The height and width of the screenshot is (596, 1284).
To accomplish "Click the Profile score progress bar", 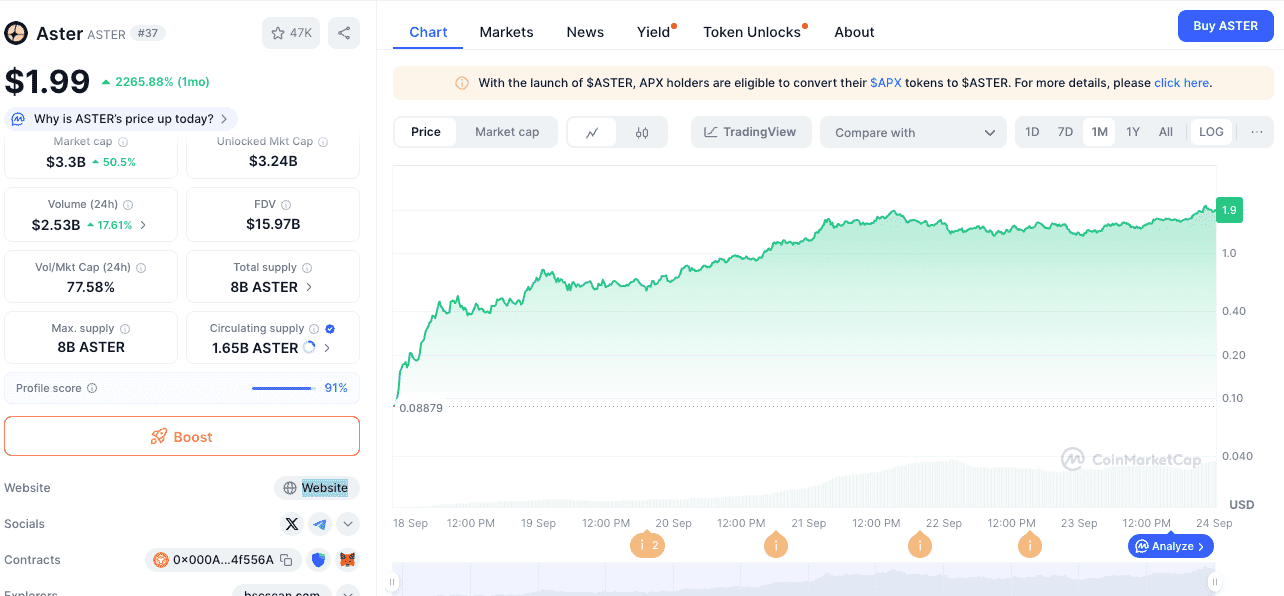I will tap(283, 388).
